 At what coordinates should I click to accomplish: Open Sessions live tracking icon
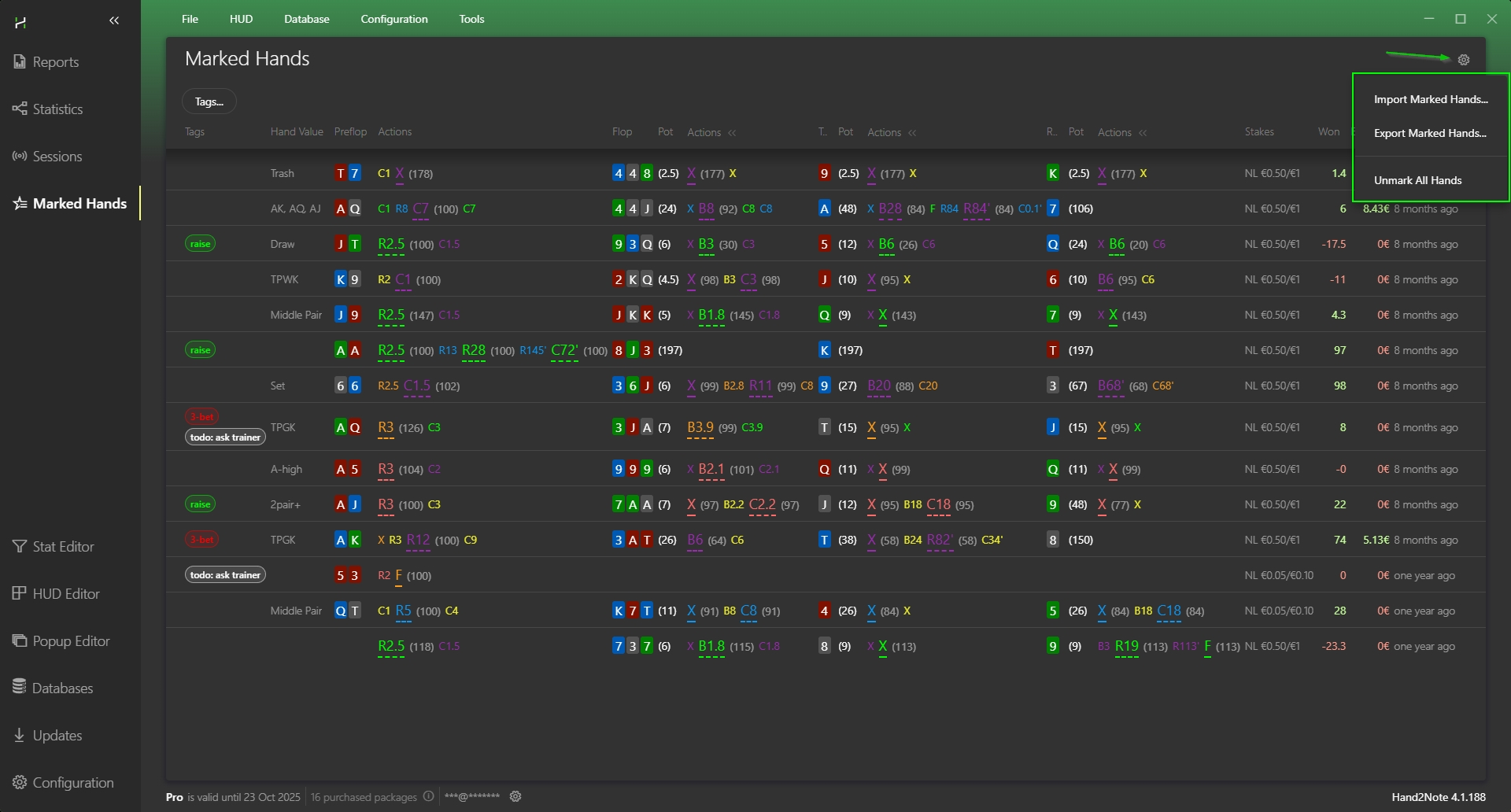tap(20, 156)
